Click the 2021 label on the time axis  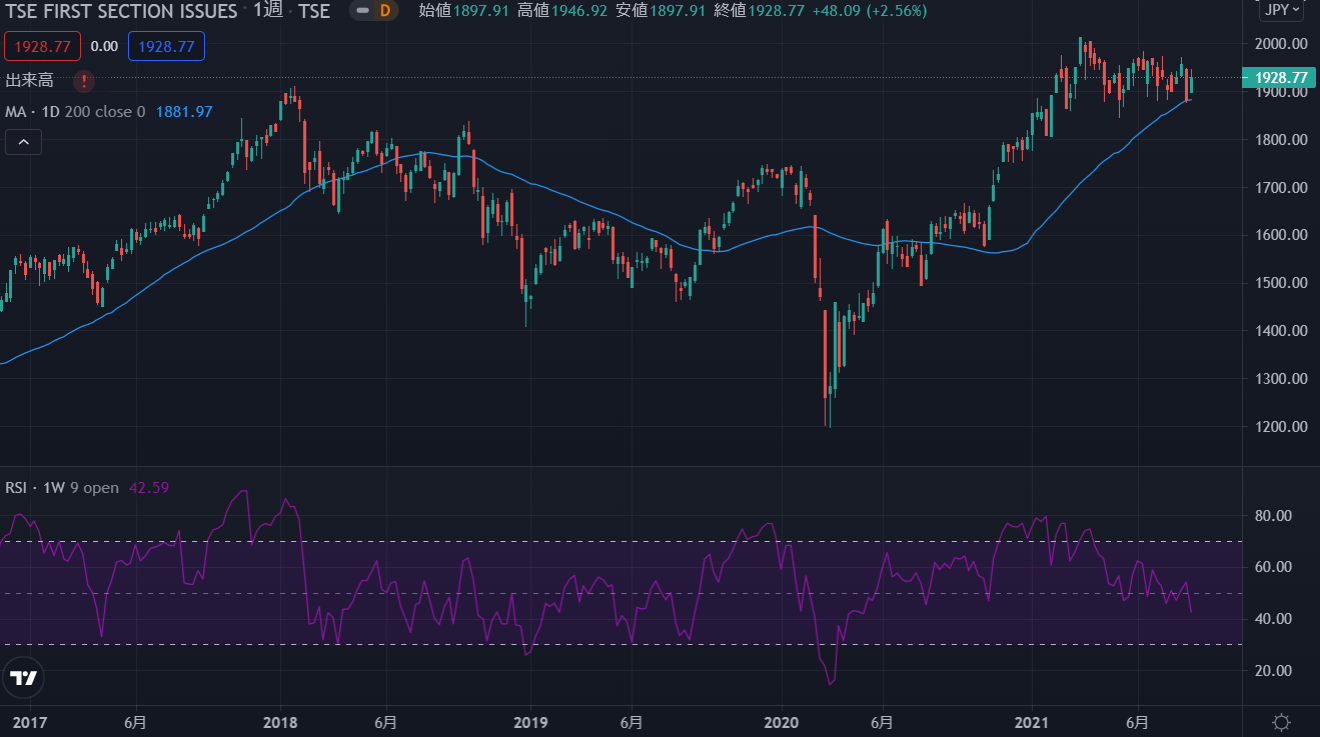click(1031, 722)
